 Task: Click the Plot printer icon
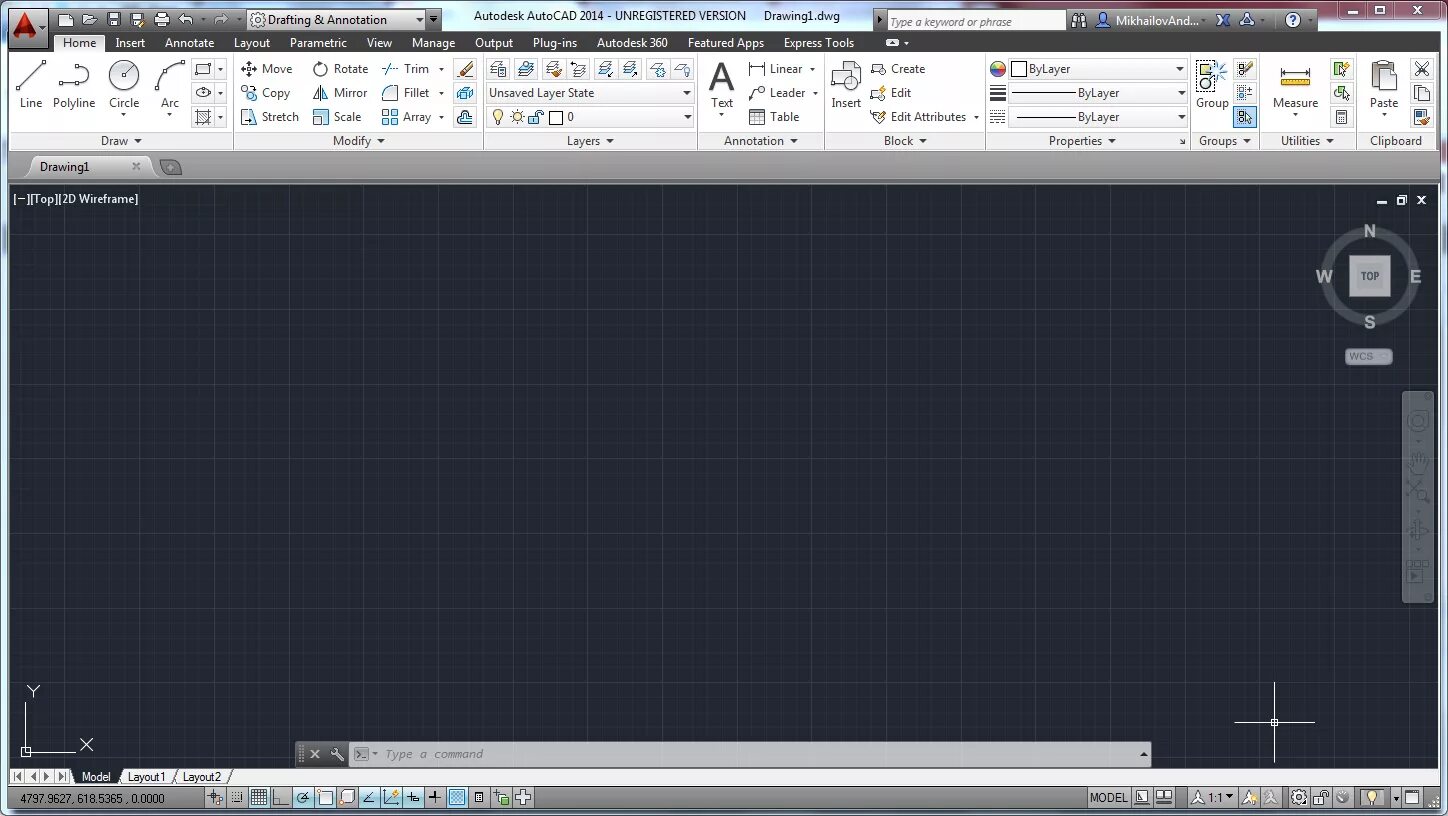[x=162, y=20]
